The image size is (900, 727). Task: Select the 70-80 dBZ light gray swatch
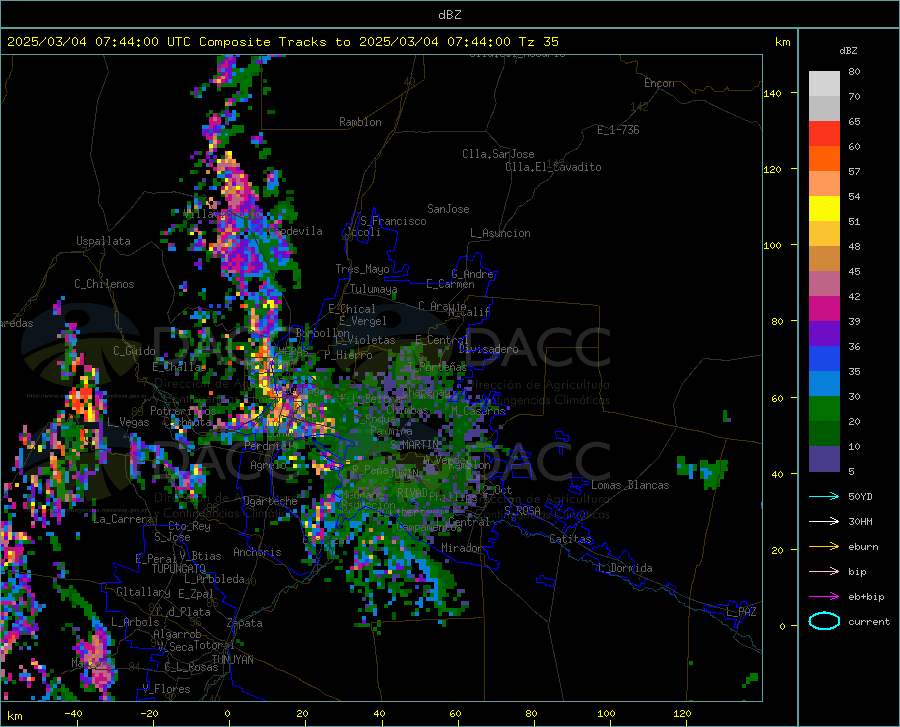tap(824, 84)
